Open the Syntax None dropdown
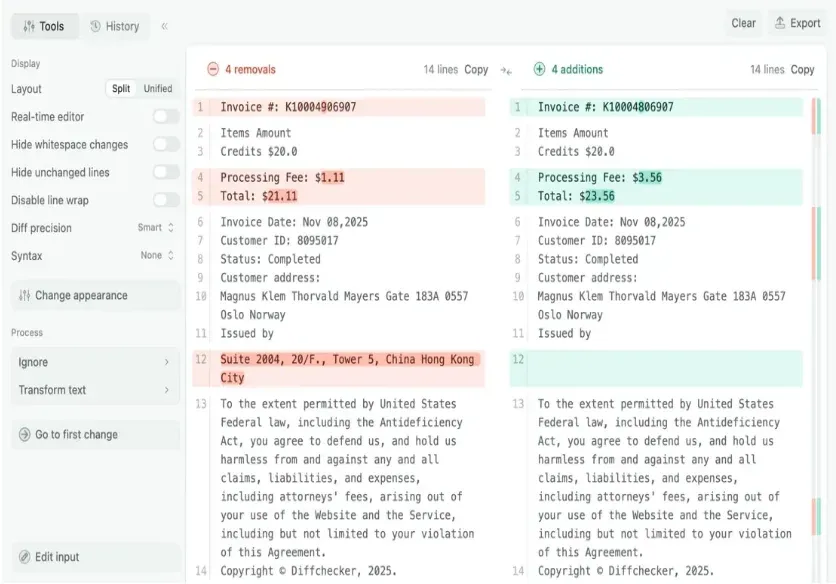The height and width of the screenshot is (584, 836). pos(157,255)
